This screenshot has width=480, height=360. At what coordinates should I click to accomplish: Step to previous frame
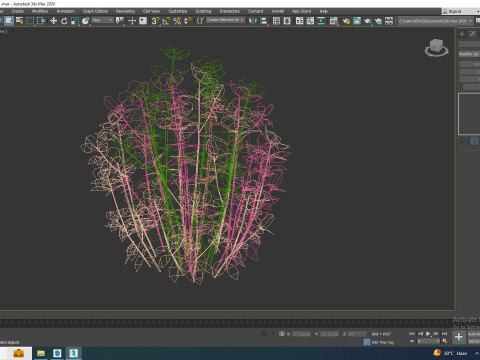pyautogui.click(x=420, y=334)
